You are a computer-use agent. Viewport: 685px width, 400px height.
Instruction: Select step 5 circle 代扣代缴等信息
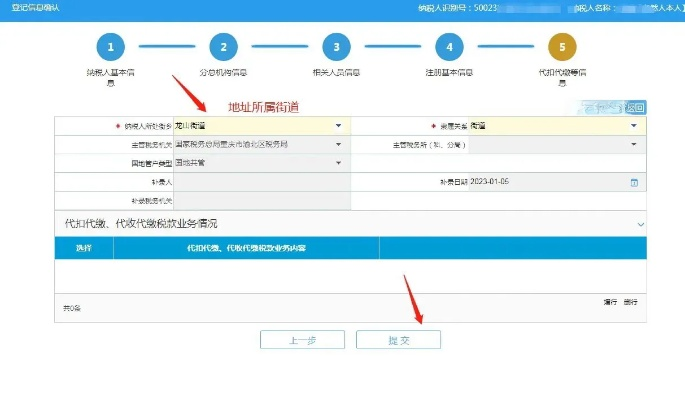click(562, 47)
